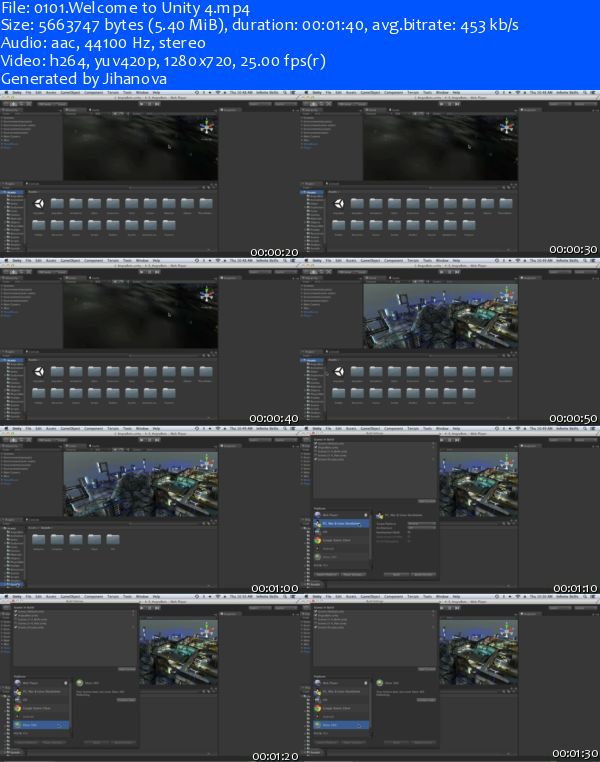
Task: Open the first folder next to the Unity scene asset, 00:00:20 frame
Action: [57, 204]
